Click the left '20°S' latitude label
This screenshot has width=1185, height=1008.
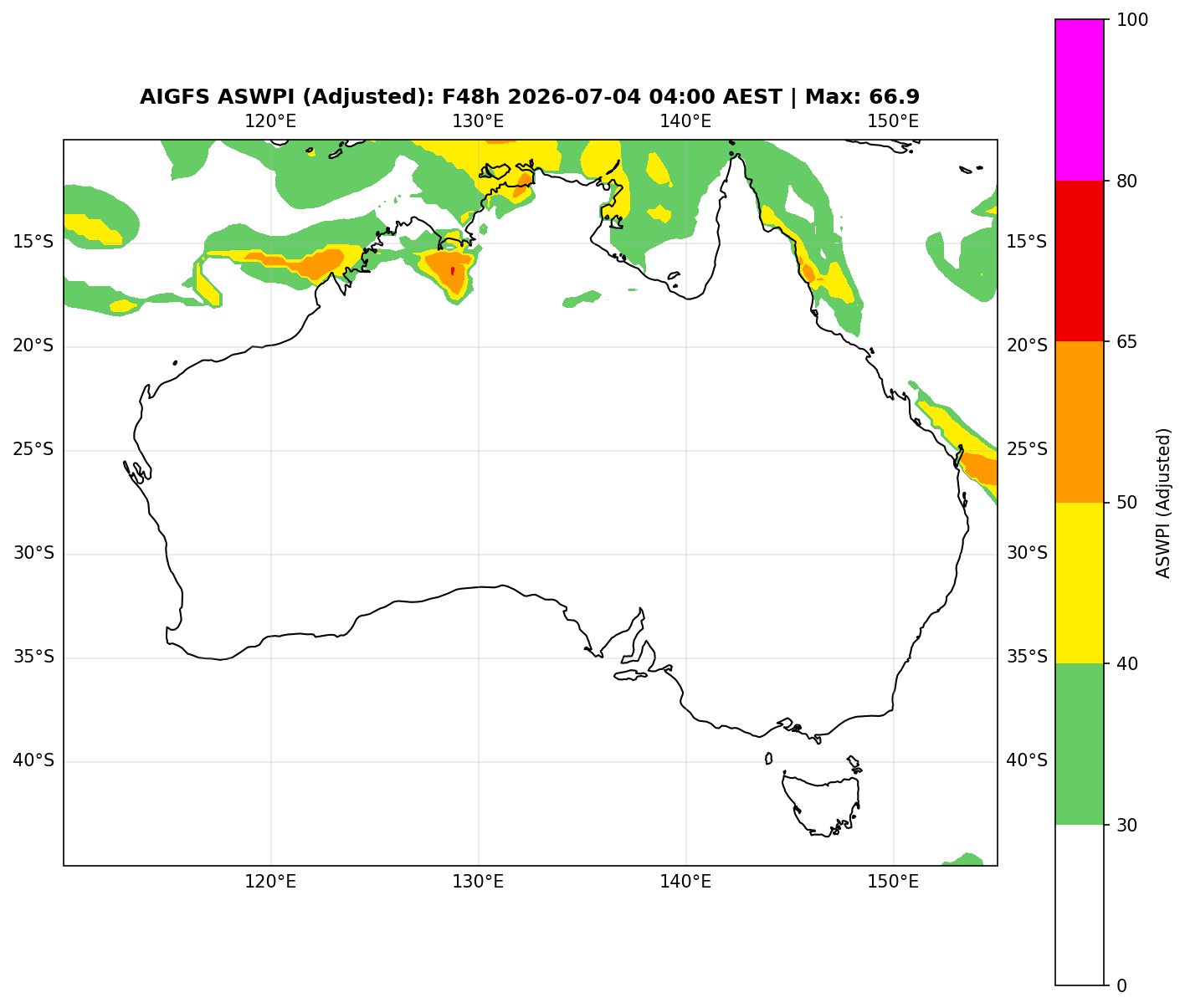point(33,346)
